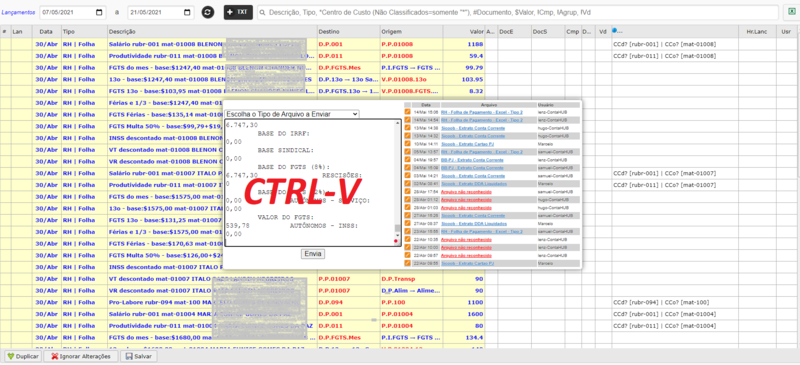Click the Salvar button

139,356
